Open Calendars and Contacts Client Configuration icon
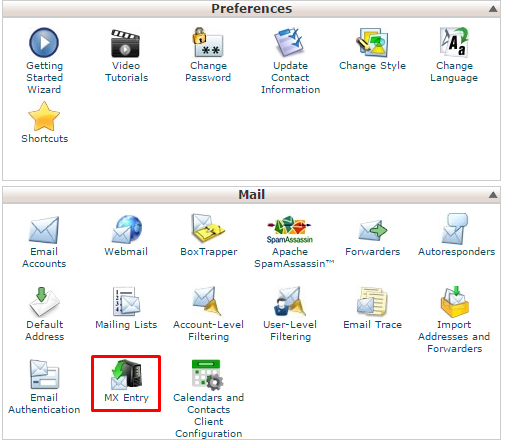Viewport: 507px width, 444px height. pos(207,374)
